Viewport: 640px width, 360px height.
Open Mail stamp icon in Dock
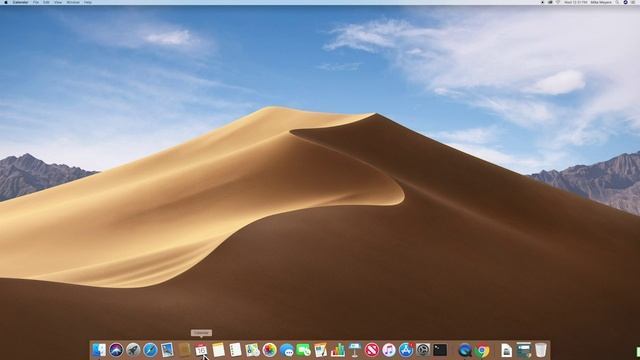tap(167, 350)
